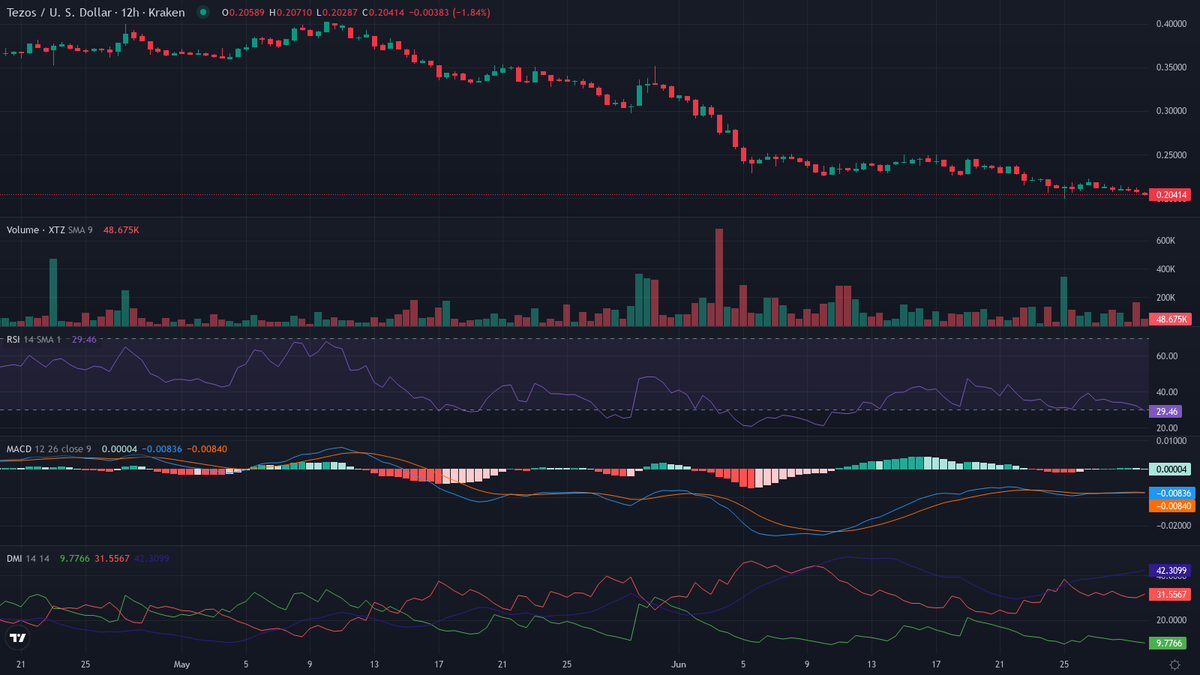Screen dimensions: 1200x675
Task: Click the purple 29.46 tag on RSI scale
Action: 1166,411
